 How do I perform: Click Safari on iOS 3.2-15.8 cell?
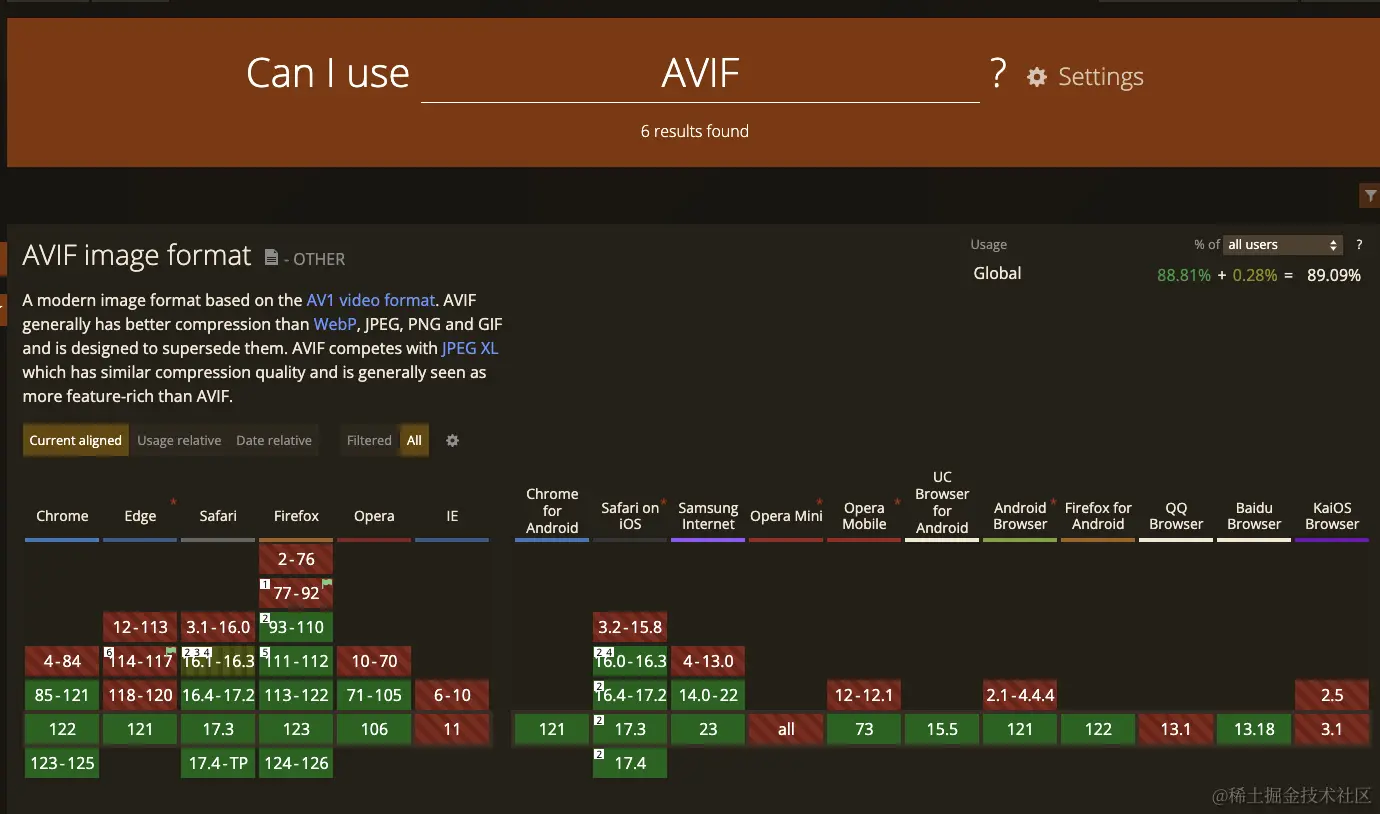(x=630, y=627)
